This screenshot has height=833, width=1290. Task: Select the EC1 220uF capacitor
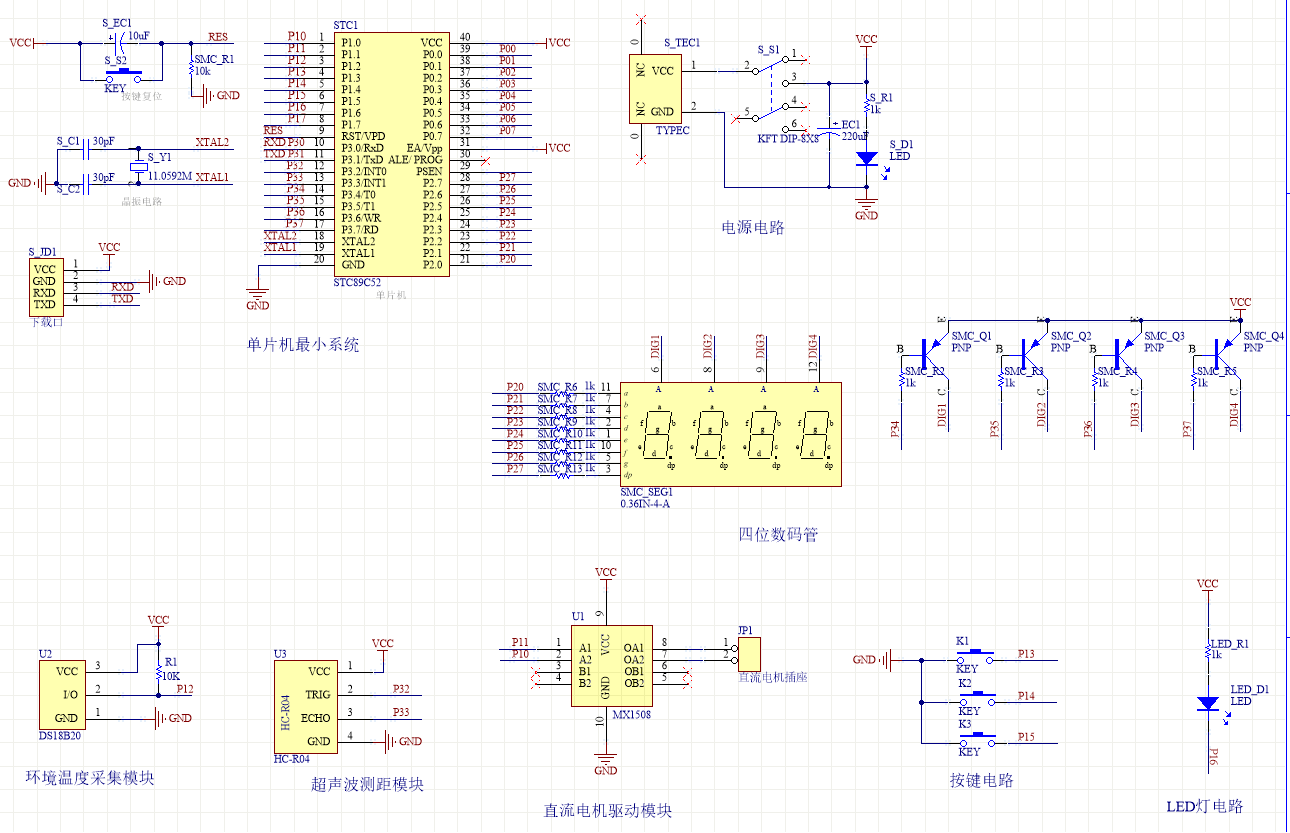pos(828,128)
